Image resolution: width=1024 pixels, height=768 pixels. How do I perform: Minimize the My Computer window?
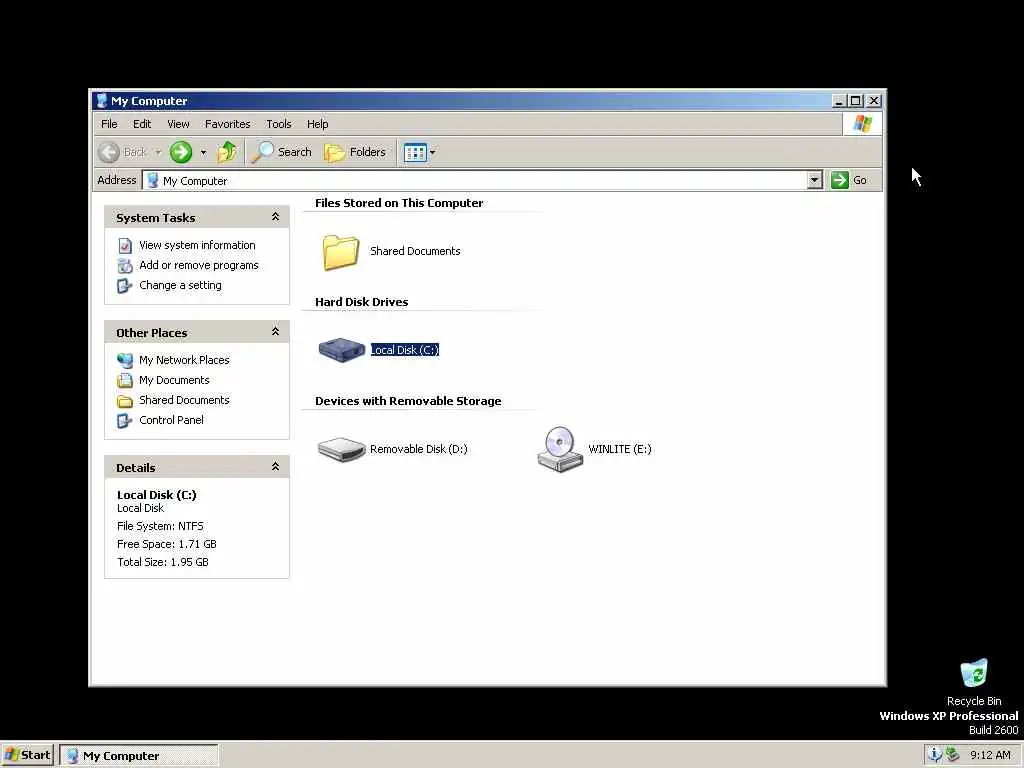pyautogui.click(x=840, y=101)
